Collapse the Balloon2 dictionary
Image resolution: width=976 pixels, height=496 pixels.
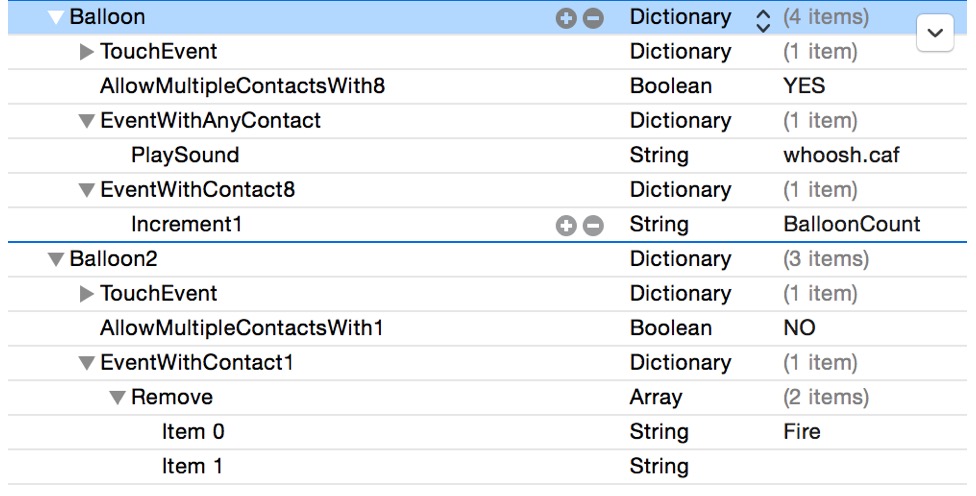click(55, 260)
